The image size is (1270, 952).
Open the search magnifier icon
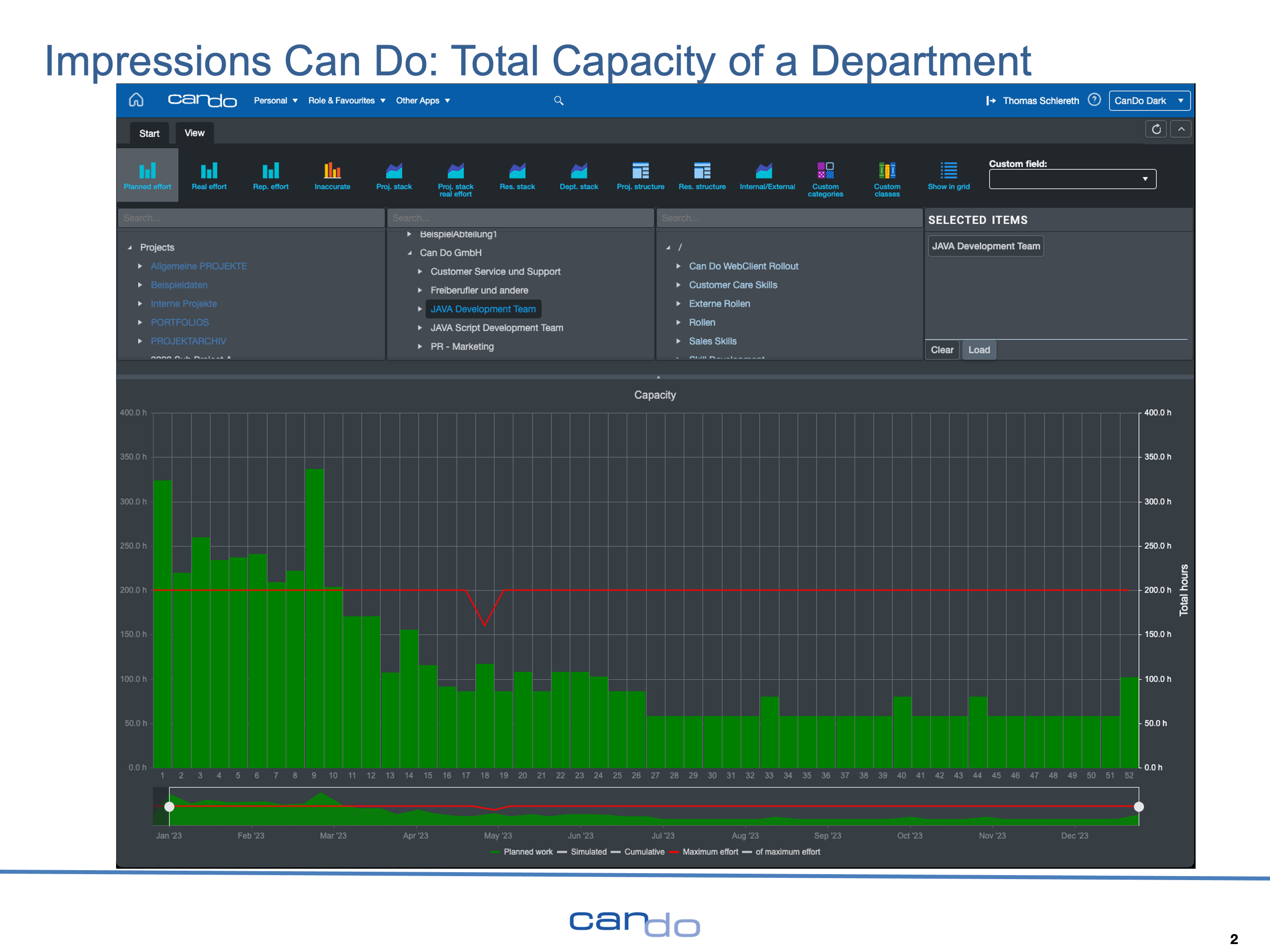pos(559,101)
